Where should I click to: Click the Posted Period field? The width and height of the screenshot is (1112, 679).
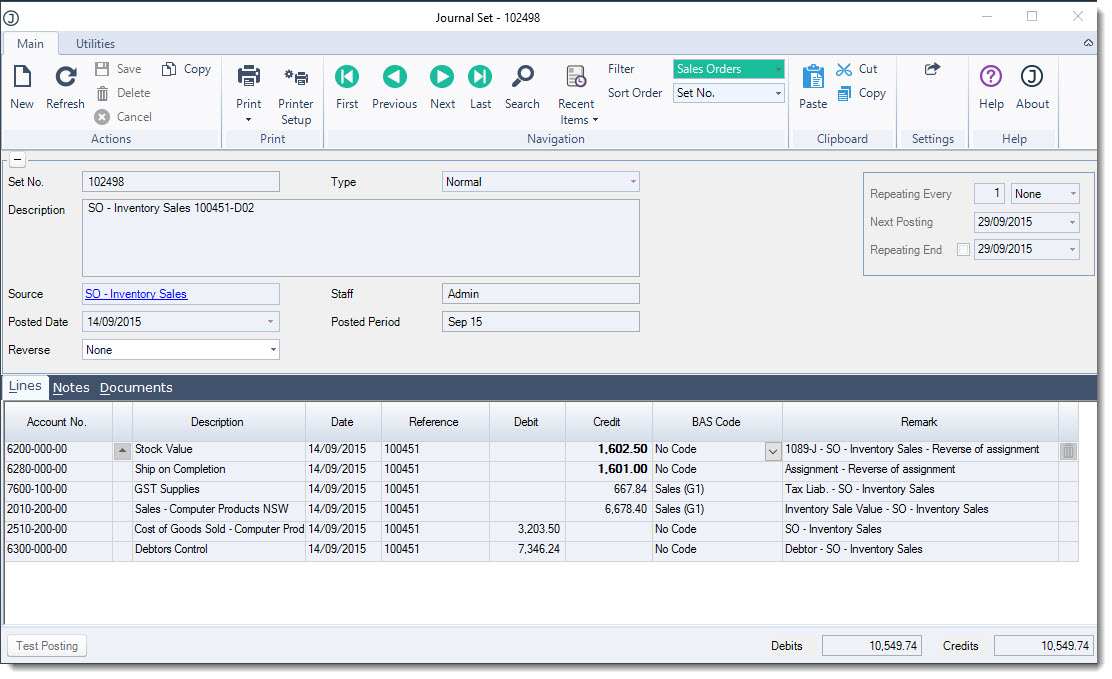(x=540, y=322)
